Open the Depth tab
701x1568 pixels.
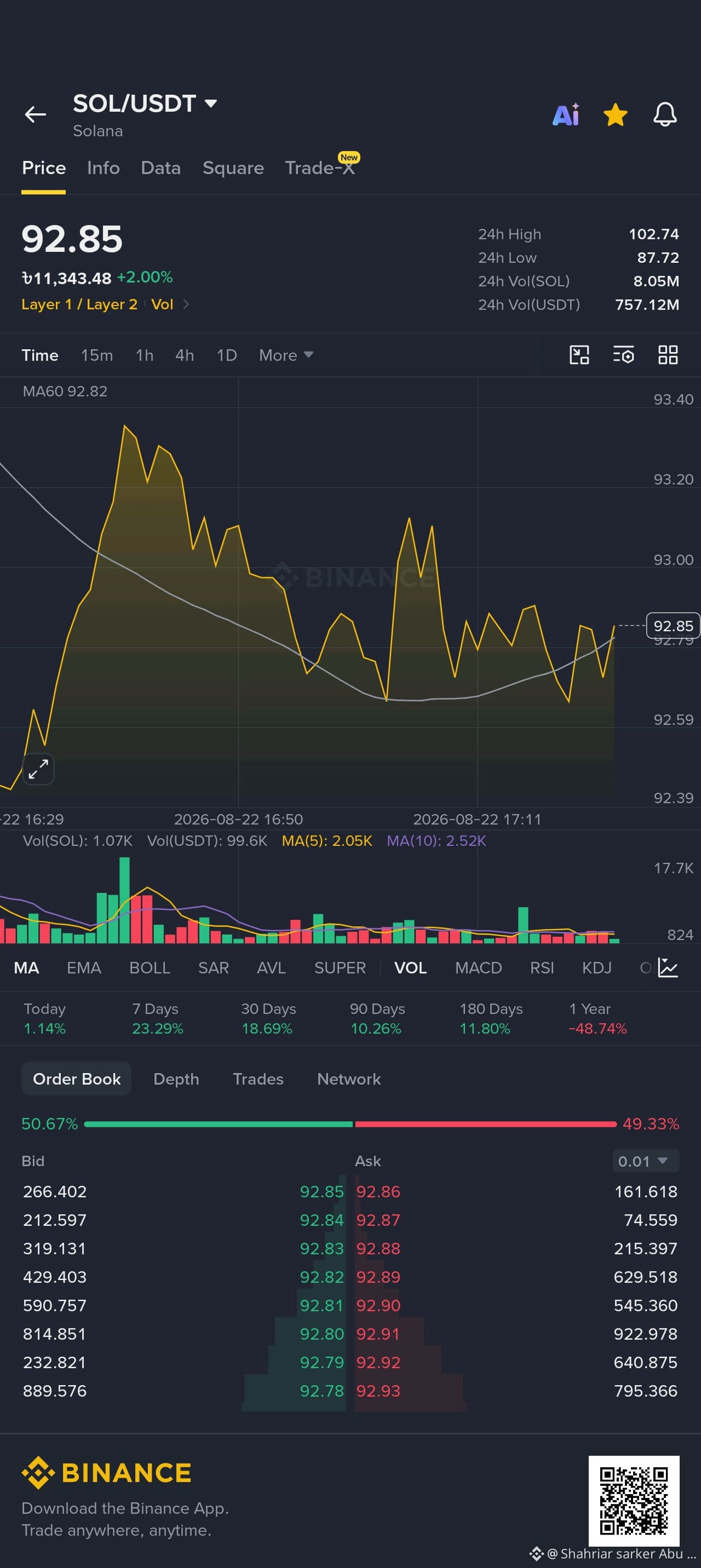(x=176, y=1079)
